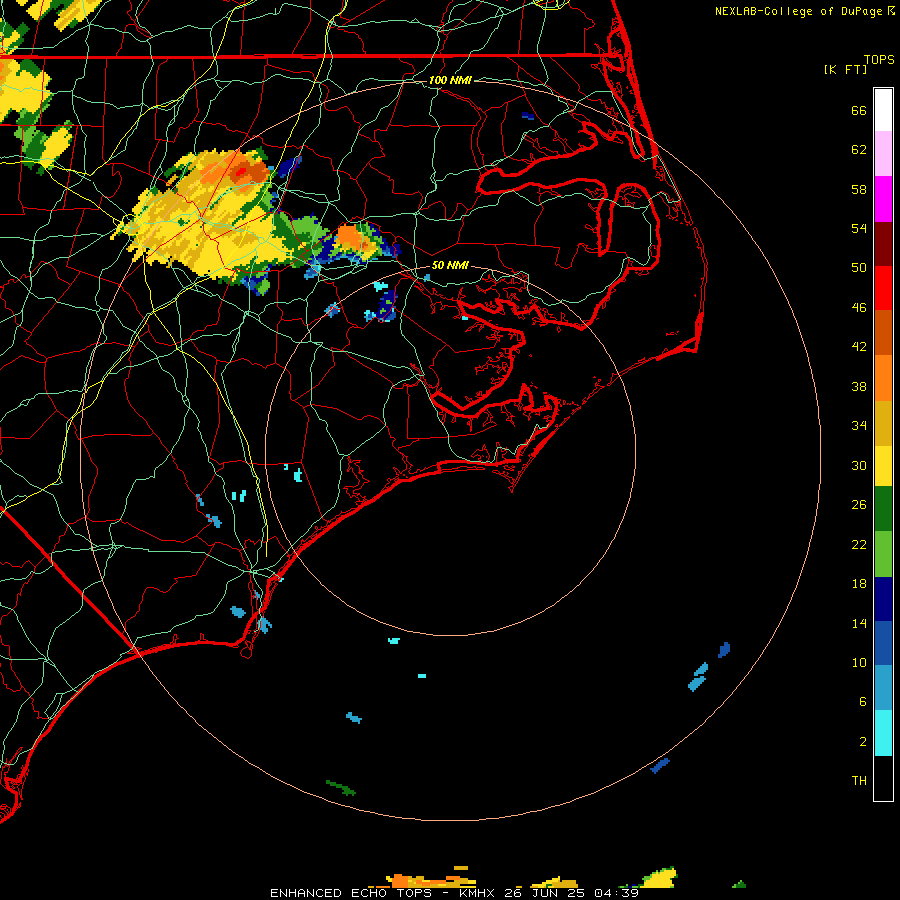The height and width of the screenshot is (900, 900).
Task: Pick the white swatch in legend
Action: pos(883,110)
